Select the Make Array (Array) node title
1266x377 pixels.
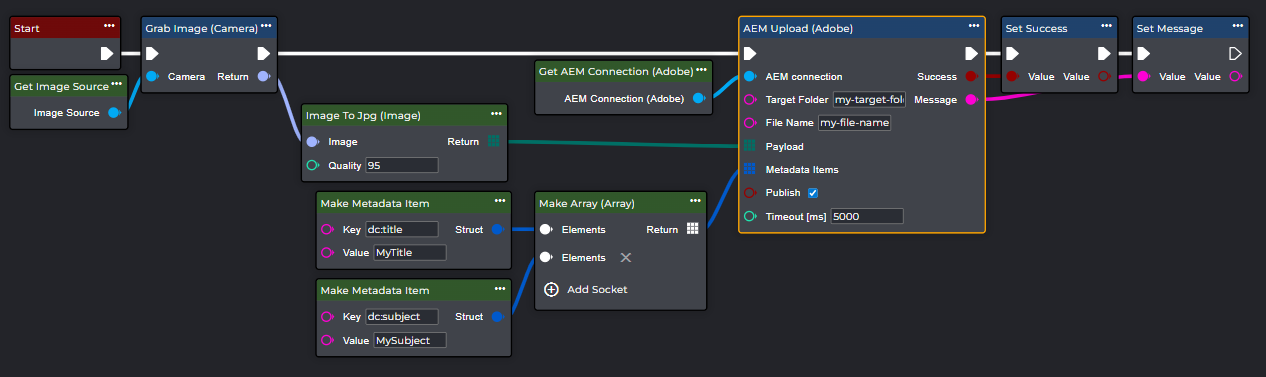click(587, 204)
